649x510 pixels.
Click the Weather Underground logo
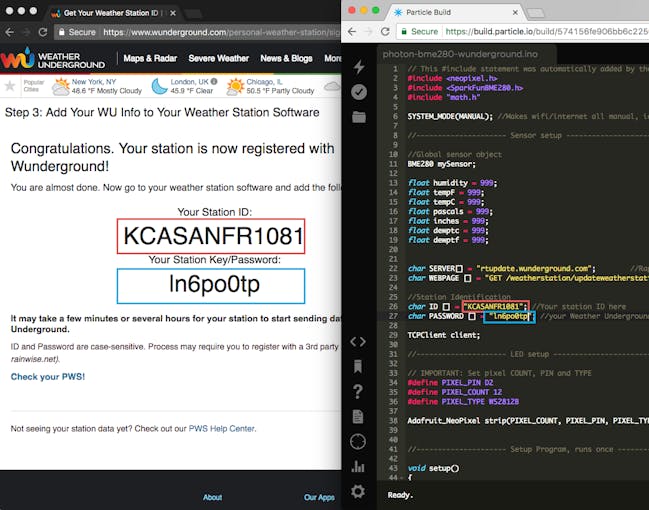pyautogui.click(x=53, y=59)
